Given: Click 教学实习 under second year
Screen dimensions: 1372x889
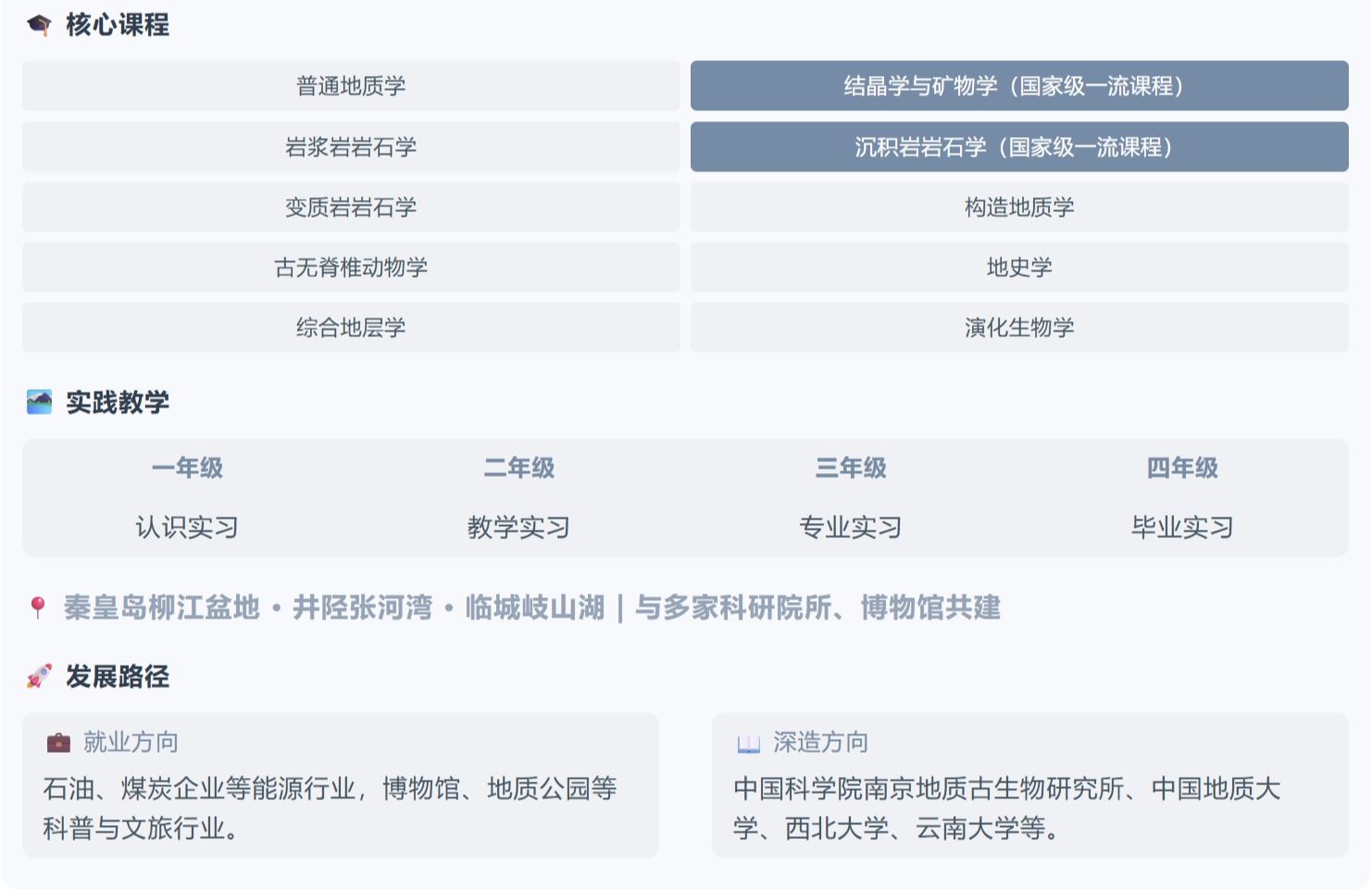Looking at the screenshot, I should [518, 527].
